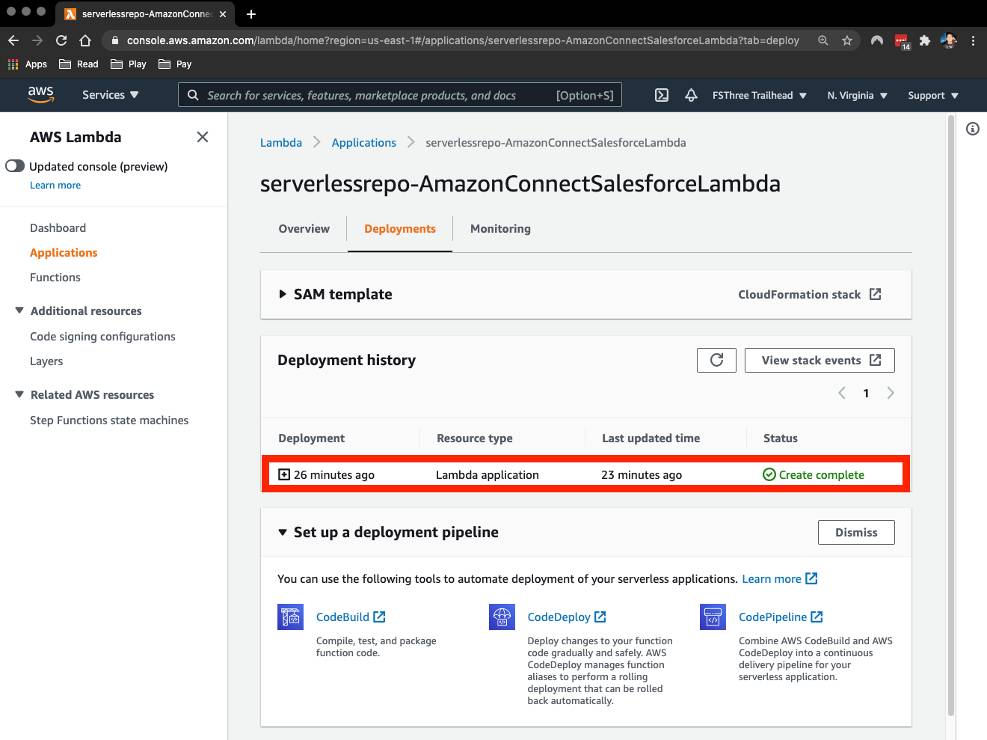Click the CodePipeline service icon
Image resolution: width=987 pixels, height=740 pixels.
pyautogui.click(x=713, y=617)
